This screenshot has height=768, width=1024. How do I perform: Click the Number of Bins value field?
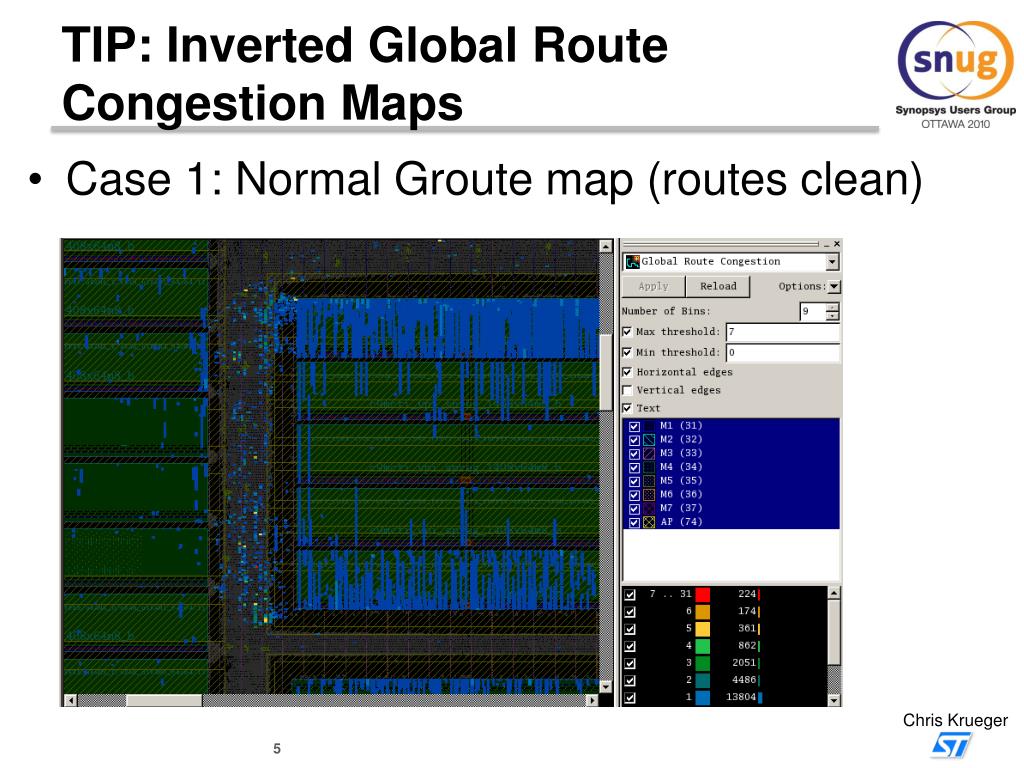click(x=812, y=312)
